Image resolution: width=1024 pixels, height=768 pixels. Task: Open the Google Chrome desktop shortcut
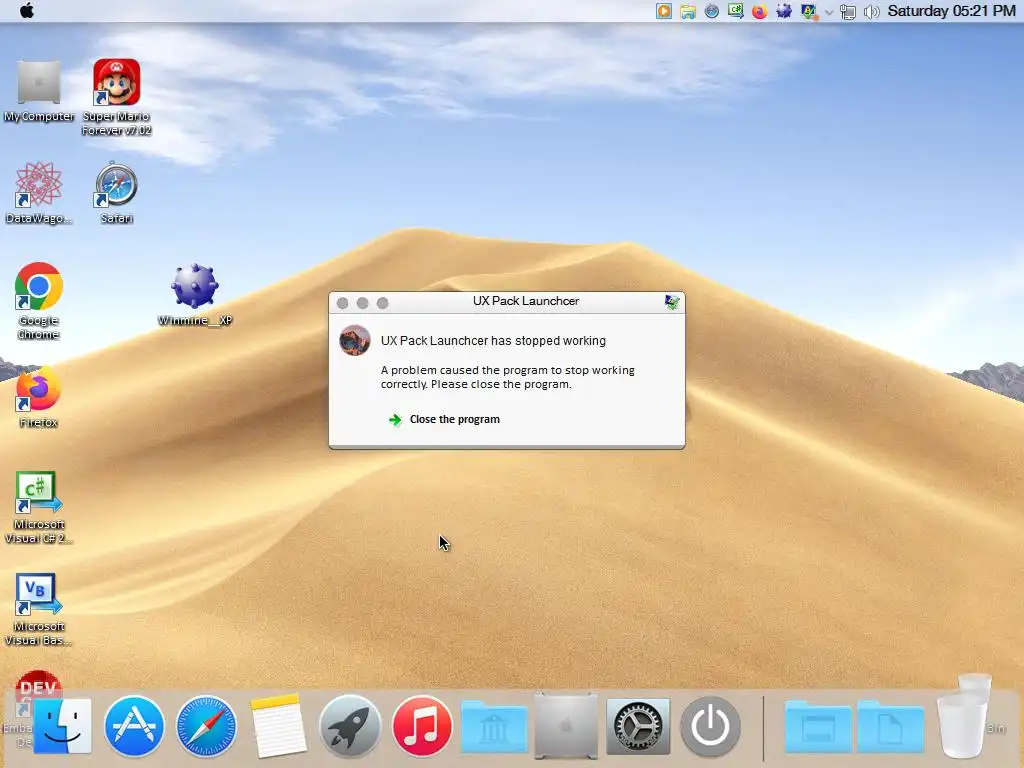tap(39, 300)
